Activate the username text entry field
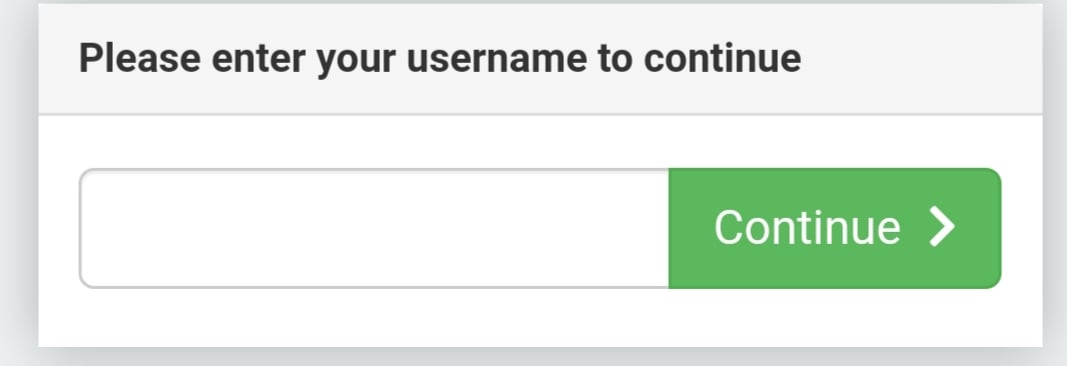This screenshot has width=1067, height=366. pos(374,228)
